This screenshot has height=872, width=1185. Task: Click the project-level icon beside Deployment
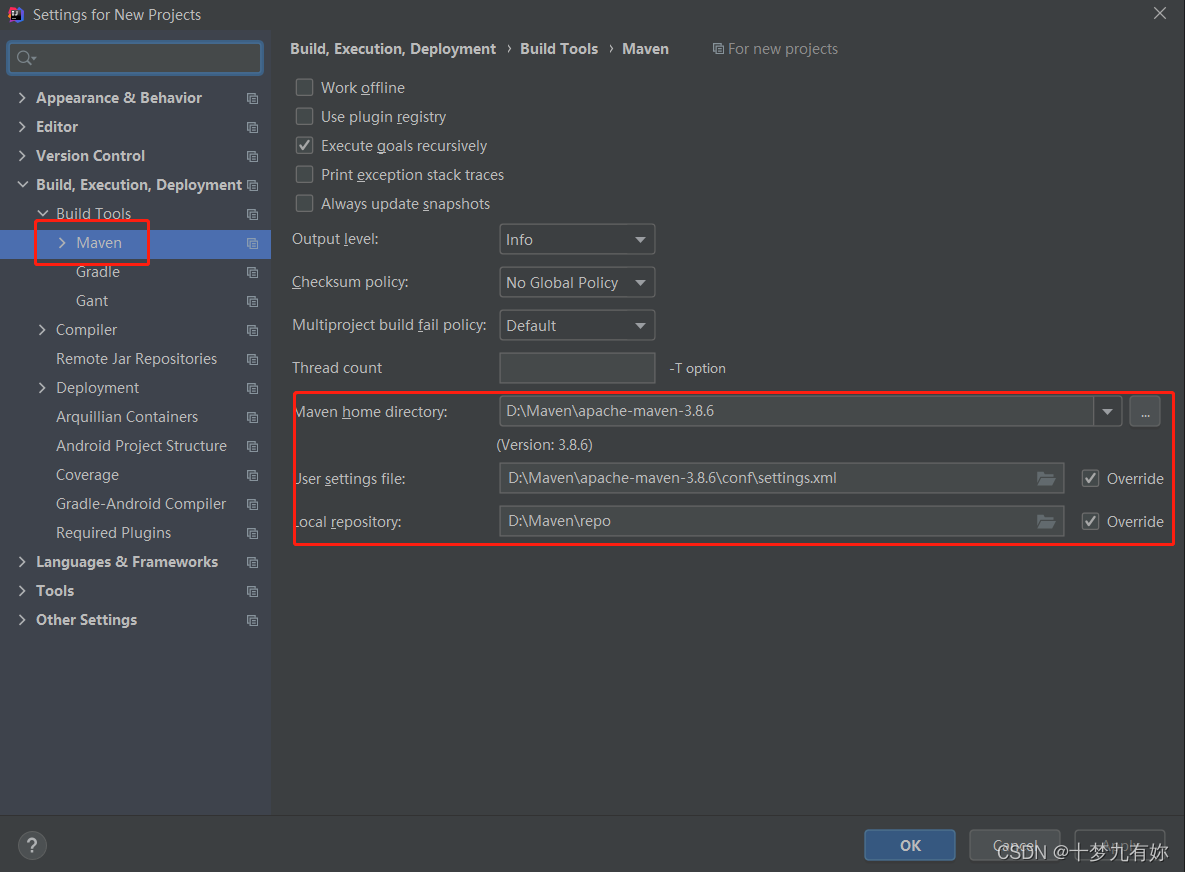point(252,388)
